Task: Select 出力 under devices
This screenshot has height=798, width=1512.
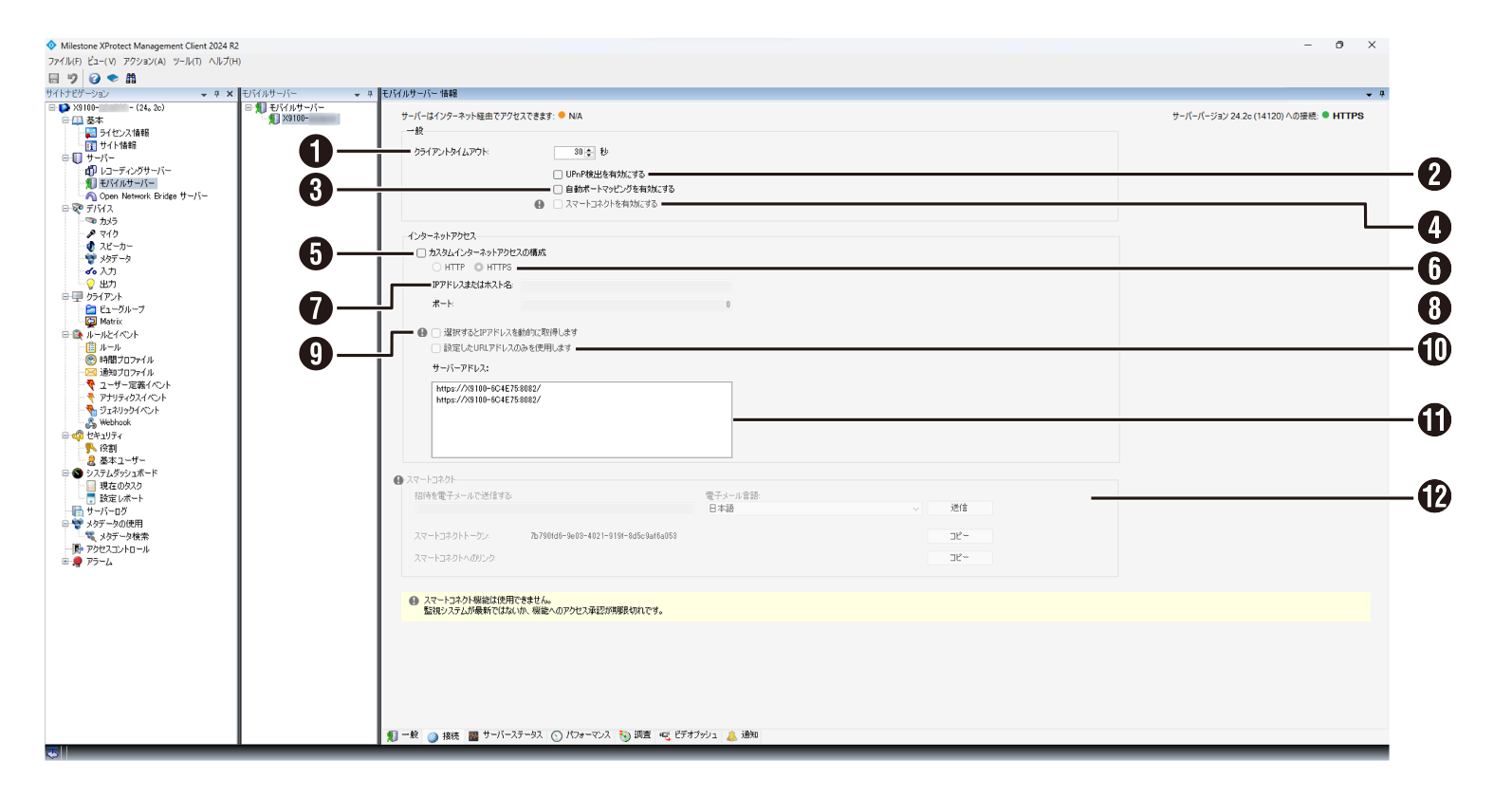Action: (108, 284)
